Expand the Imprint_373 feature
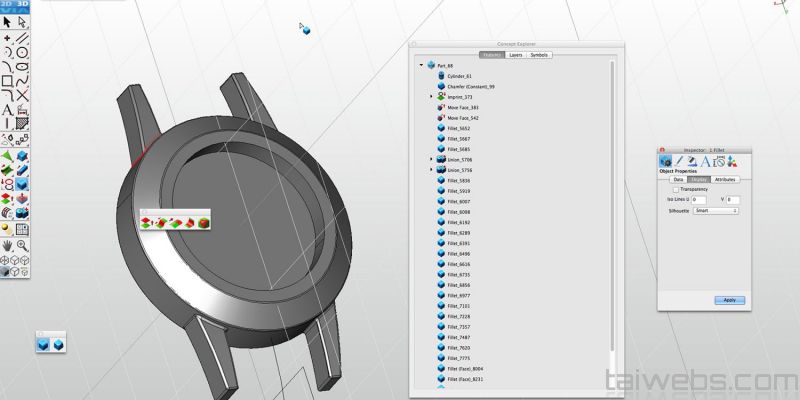 (x=431, y=96)
